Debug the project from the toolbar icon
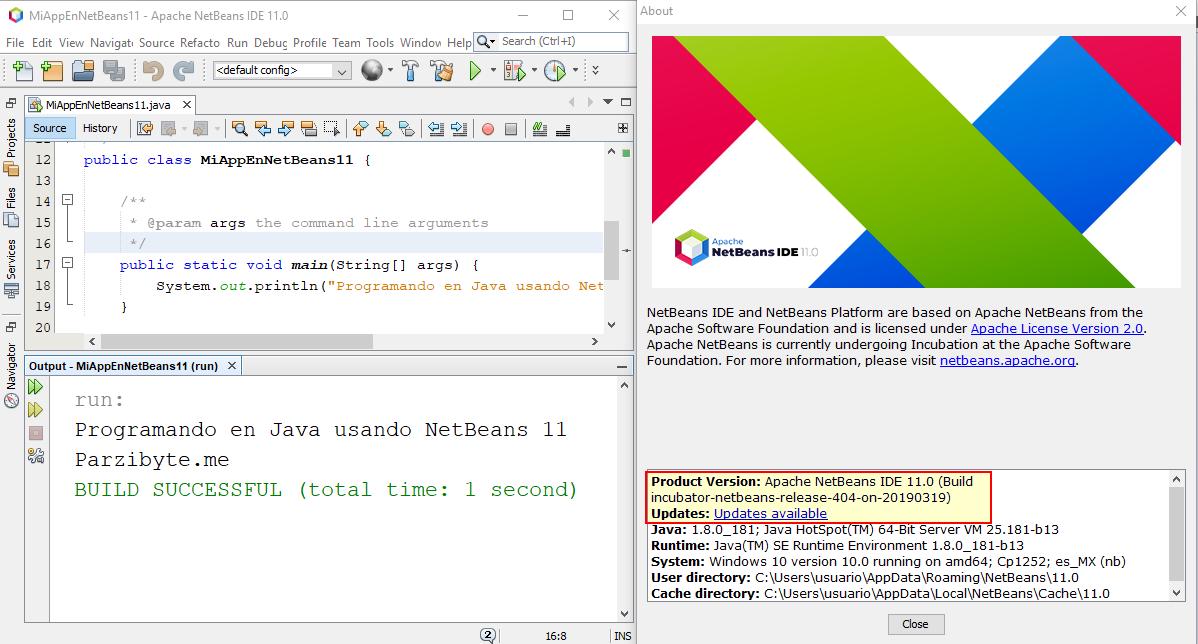The image size is (1198, 644). coord(515,71)
